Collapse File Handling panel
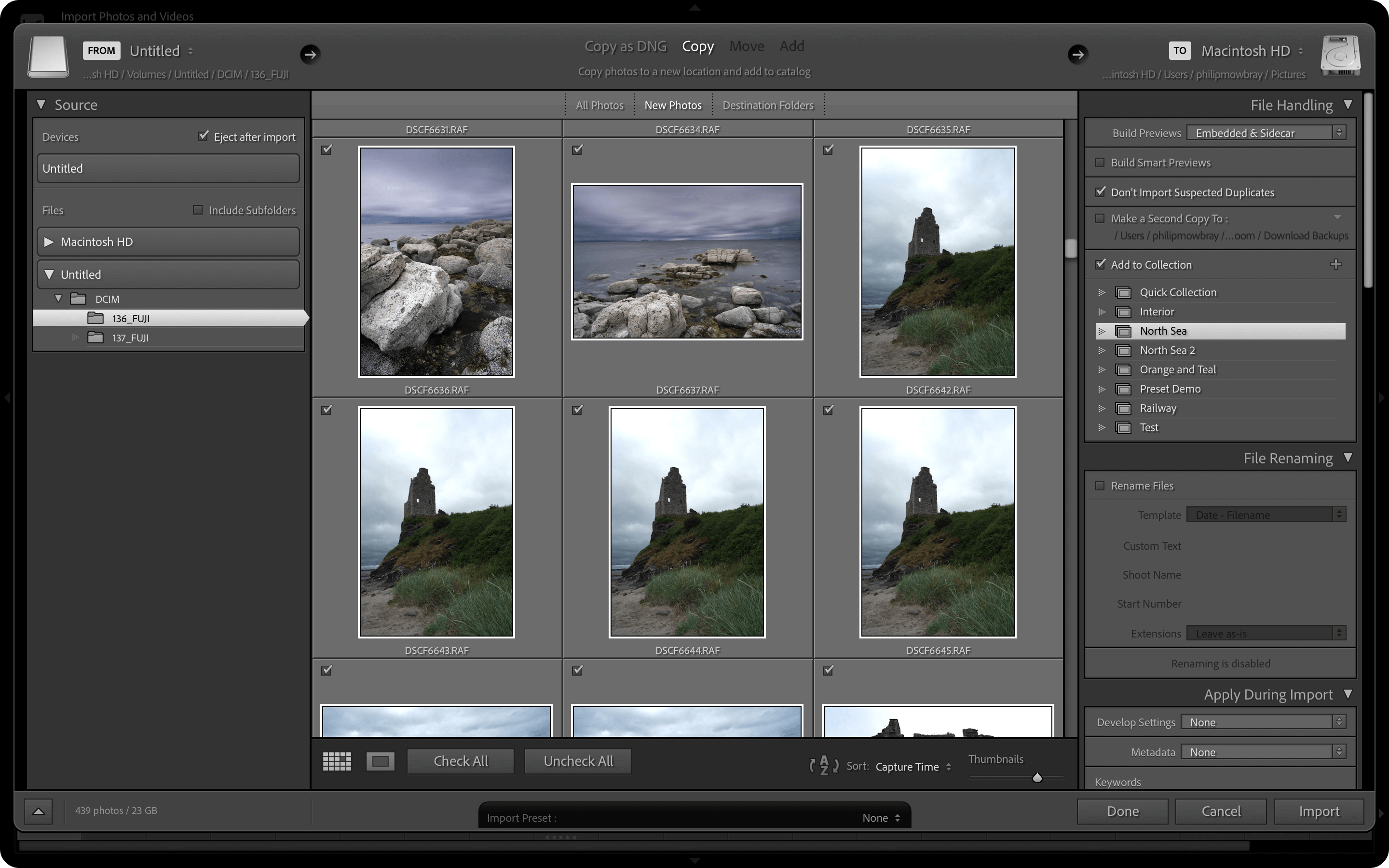The width and height of the screenshot is (1389, 868). point(1348,105)
